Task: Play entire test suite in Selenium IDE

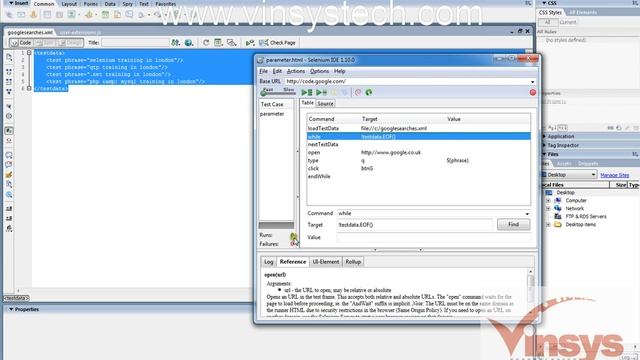Action: [307, 93]
